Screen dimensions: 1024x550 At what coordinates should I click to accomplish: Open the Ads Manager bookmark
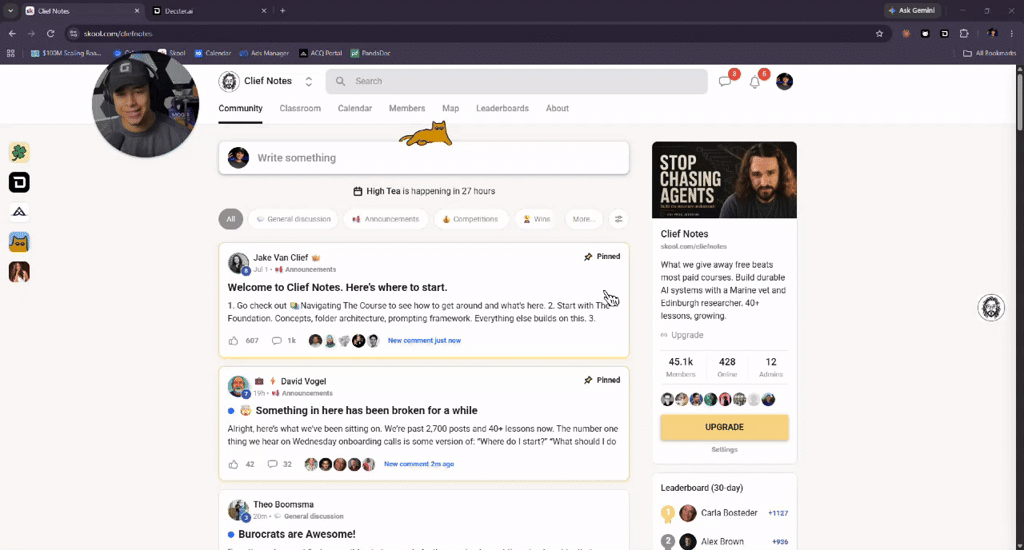(264, 53)
